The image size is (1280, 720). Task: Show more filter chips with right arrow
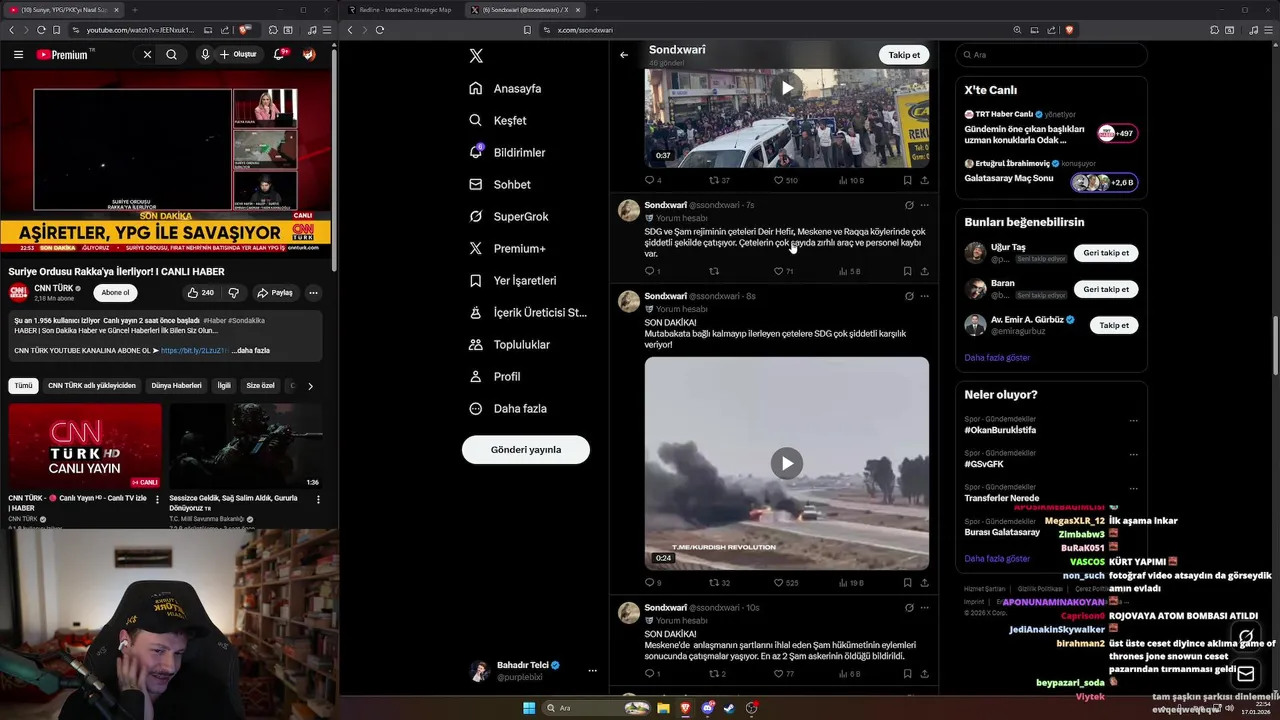click(310, 386)
